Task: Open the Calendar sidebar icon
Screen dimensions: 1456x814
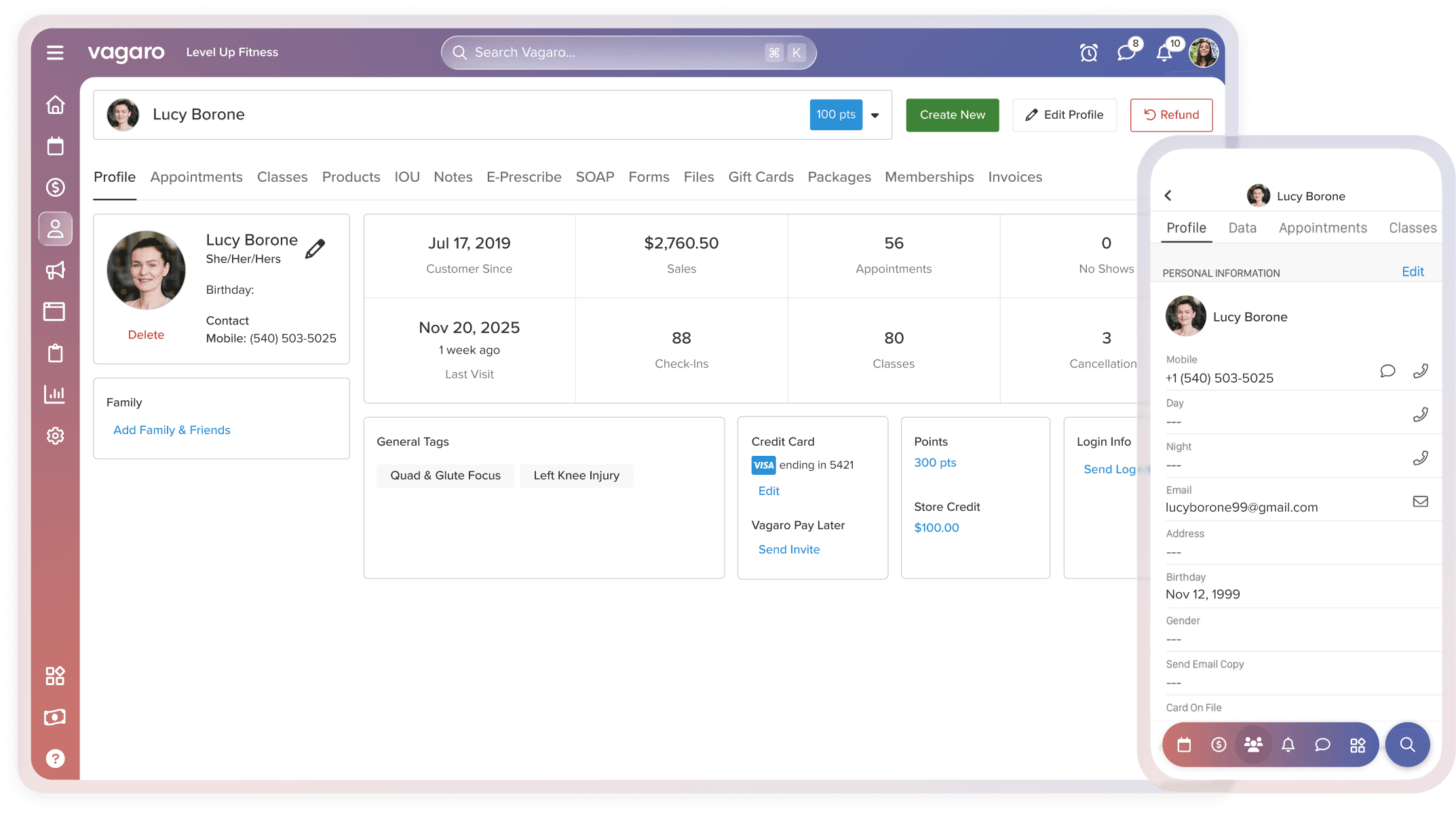Action: pos(55,146)
